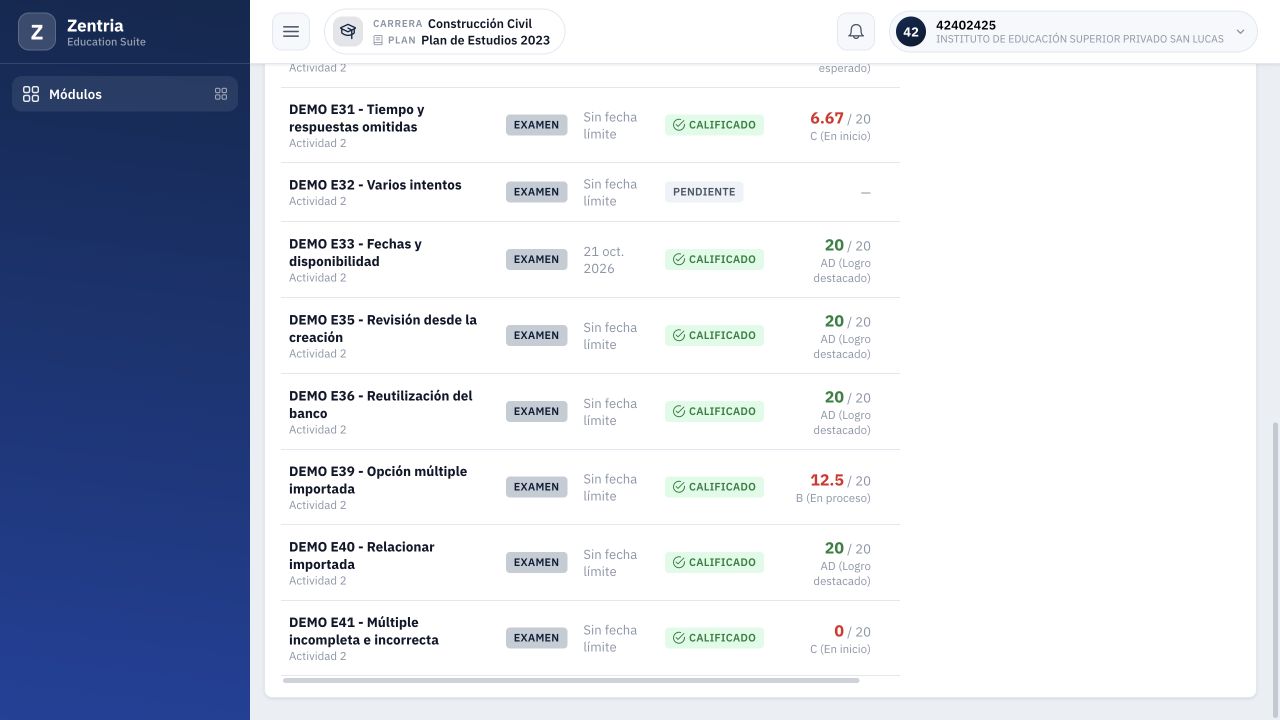Image resolution: width=1280 pixels, height=720 pixels.
Task: Click the graduation cap career icon
Action: pyautogui.click(x=348, y=32)
